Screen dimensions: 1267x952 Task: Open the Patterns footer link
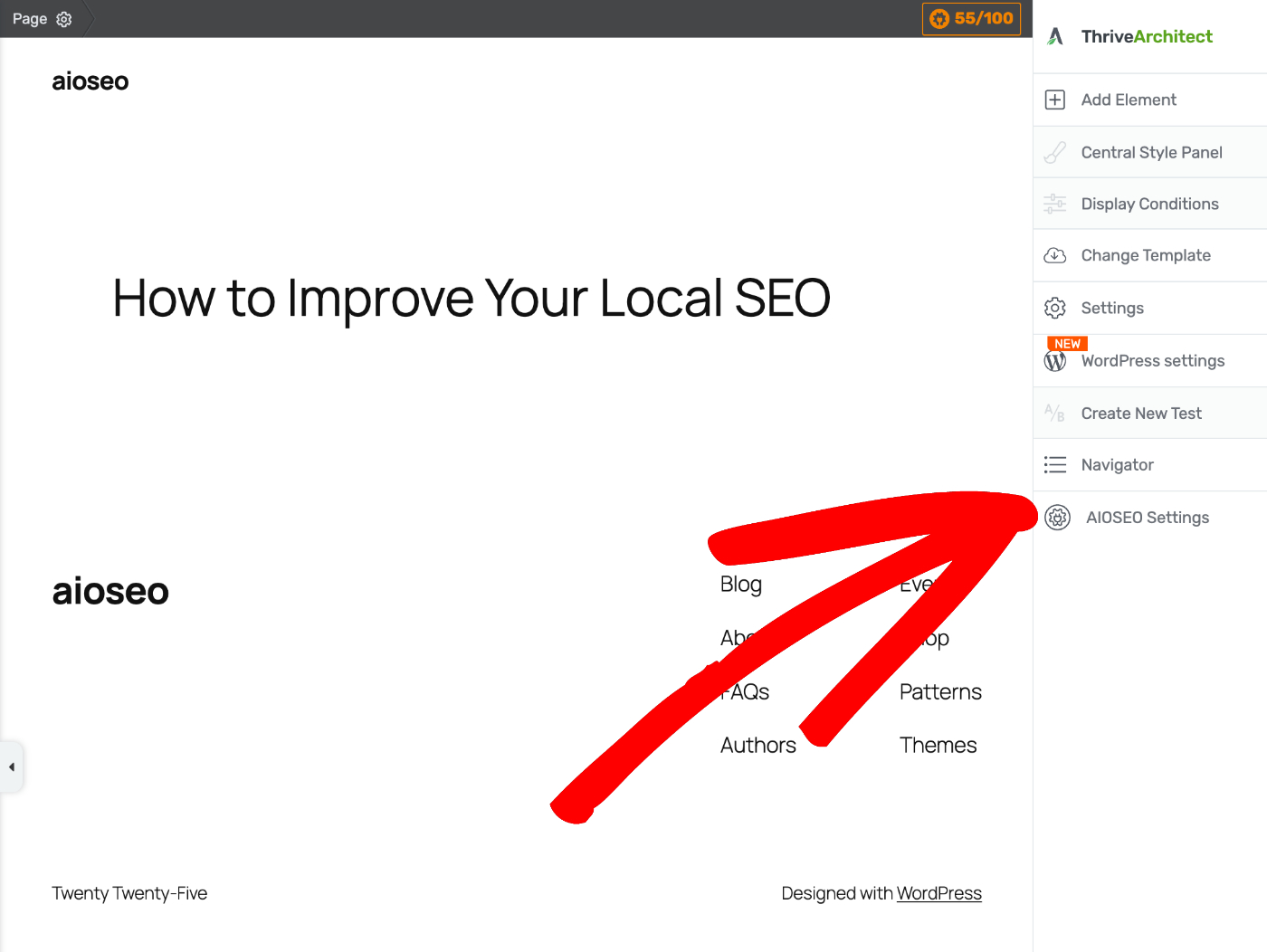(x=940, y=691)
